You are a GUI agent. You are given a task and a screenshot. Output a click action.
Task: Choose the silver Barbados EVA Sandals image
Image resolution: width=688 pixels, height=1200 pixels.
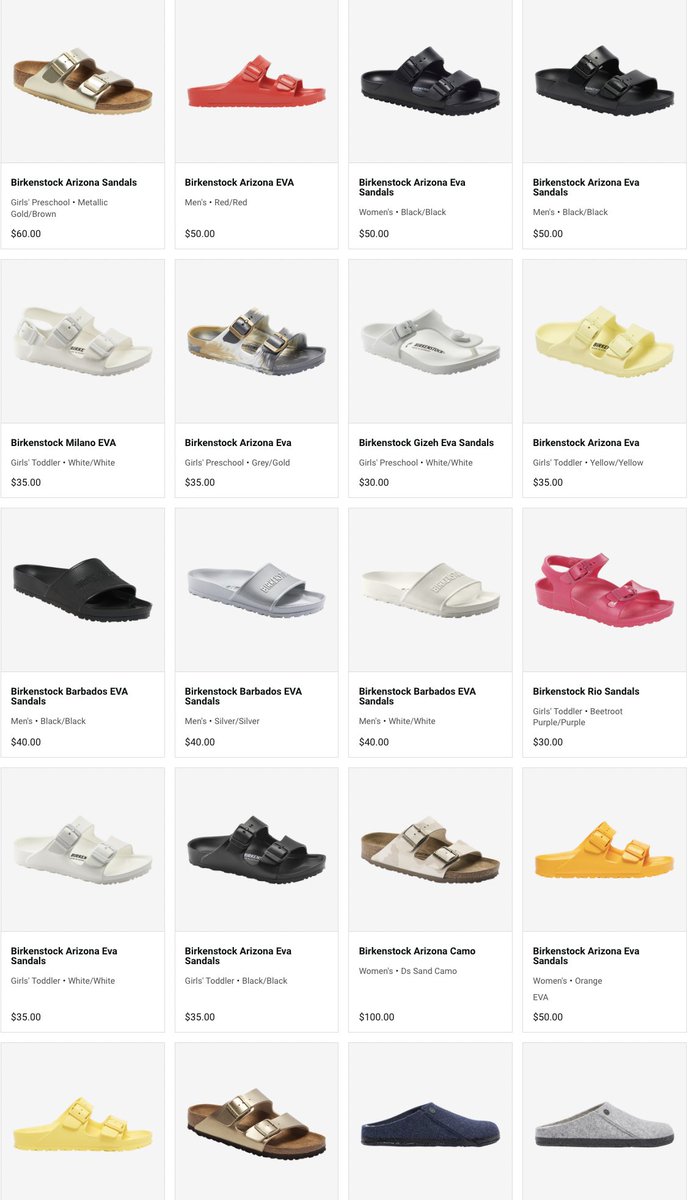tap(256, 590)
